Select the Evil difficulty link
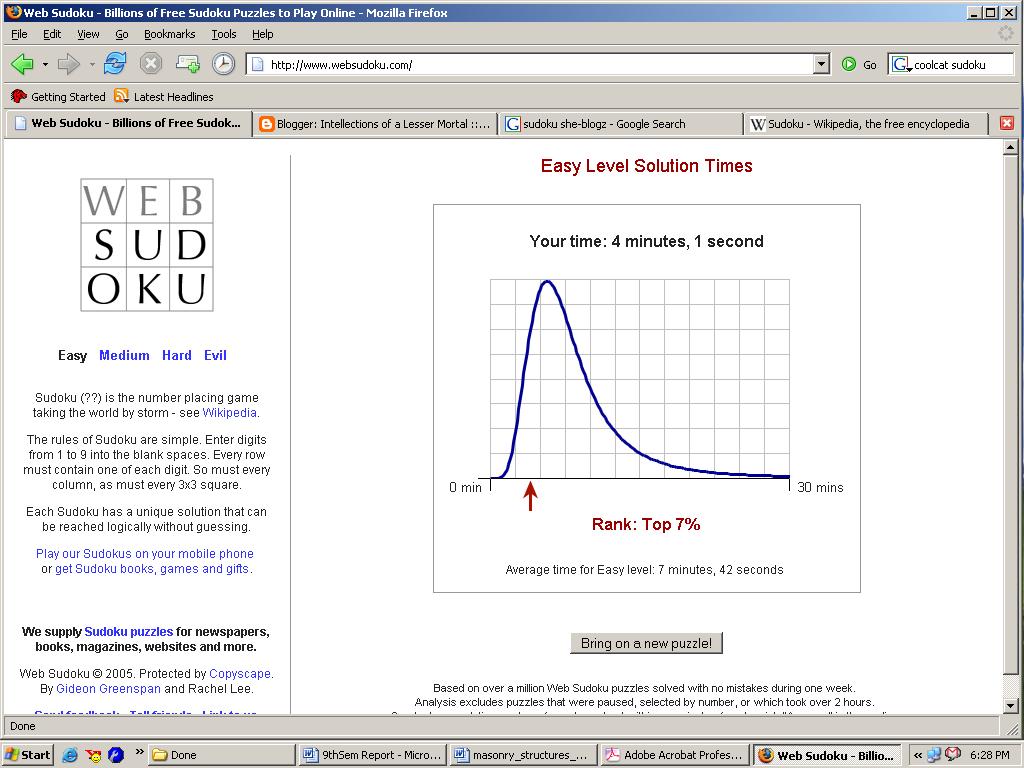1024x768 pixels. (215, 355)
